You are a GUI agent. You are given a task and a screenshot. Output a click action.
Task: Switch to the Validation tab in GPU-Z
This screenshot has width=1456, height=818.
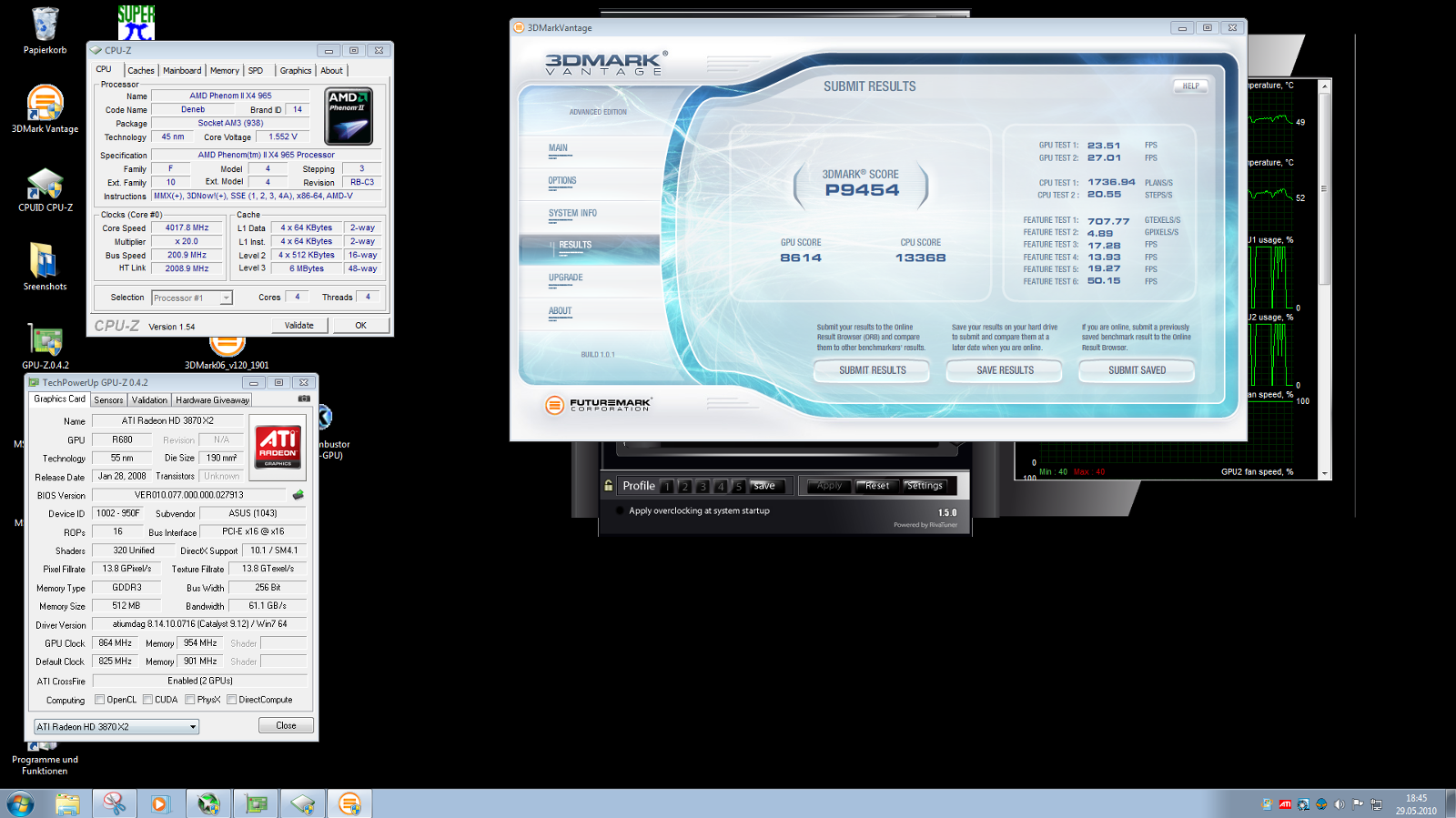click(x=149, y=399)
